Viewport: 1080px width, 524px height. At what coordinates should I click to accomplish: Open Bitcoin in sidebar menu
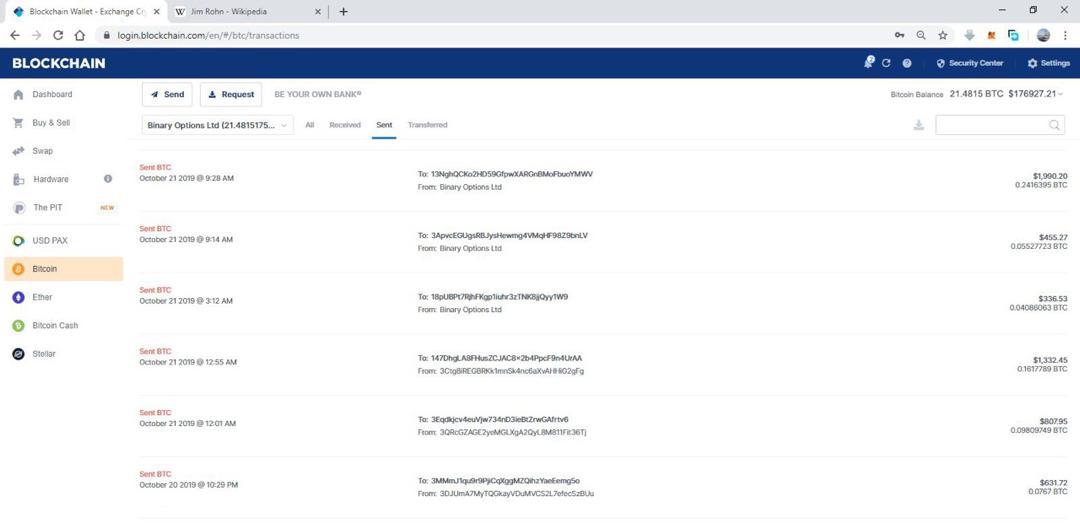(63, 269)
